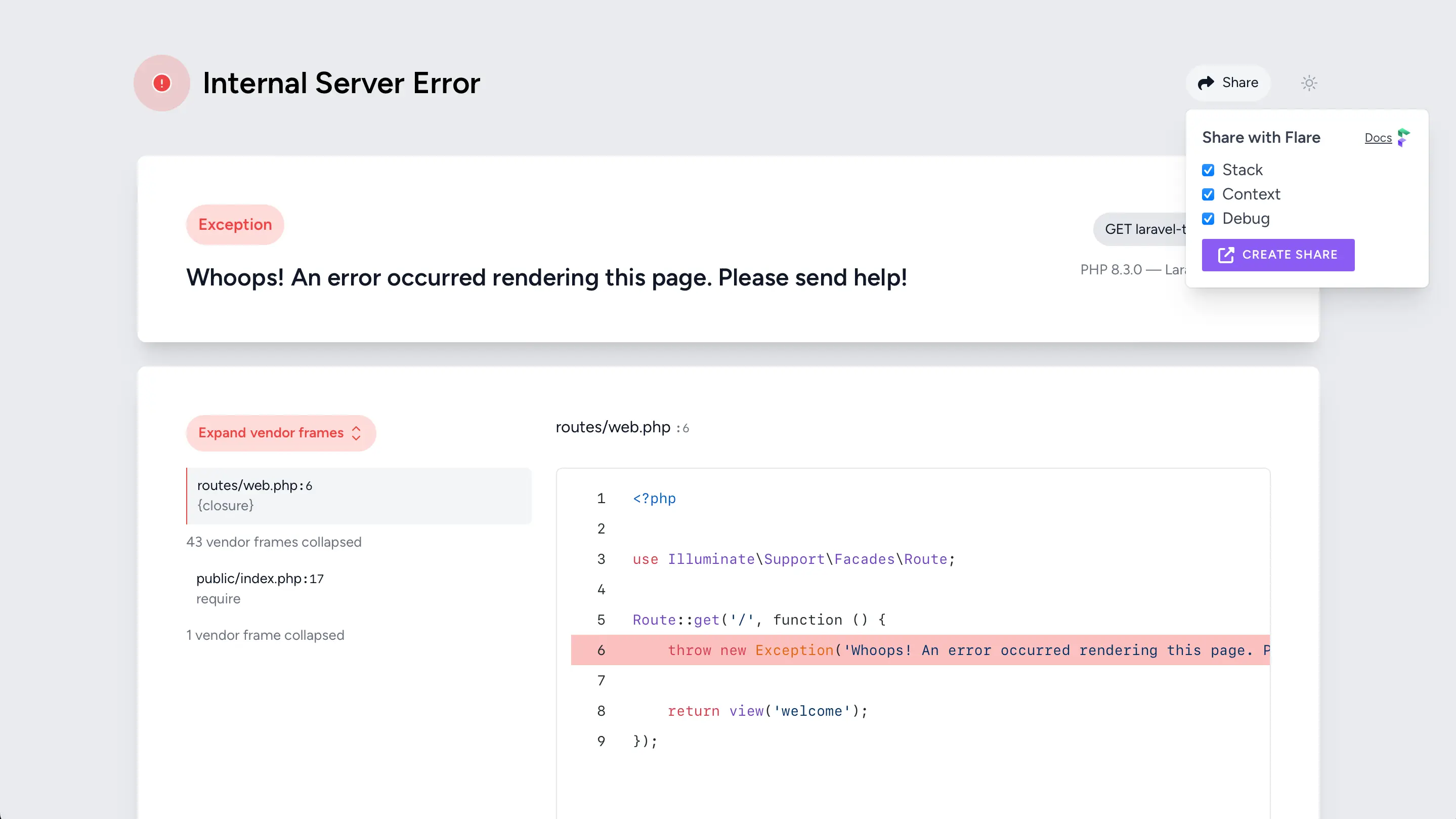
Task: Click the up-down chevrons beside Expand vendor frames
Action: 356,433
